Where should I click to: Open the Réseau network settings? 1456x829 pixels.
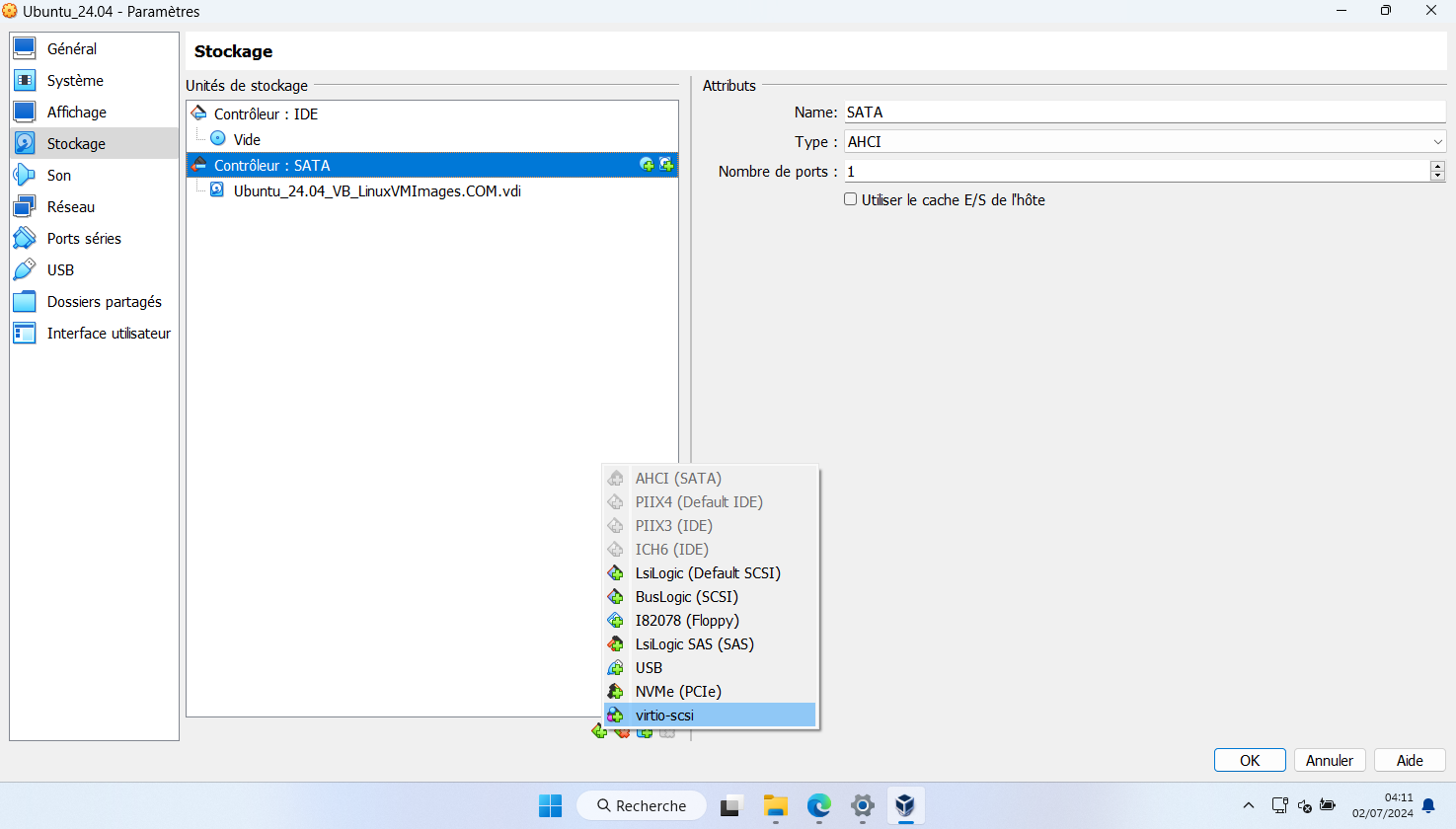[95, 206]
